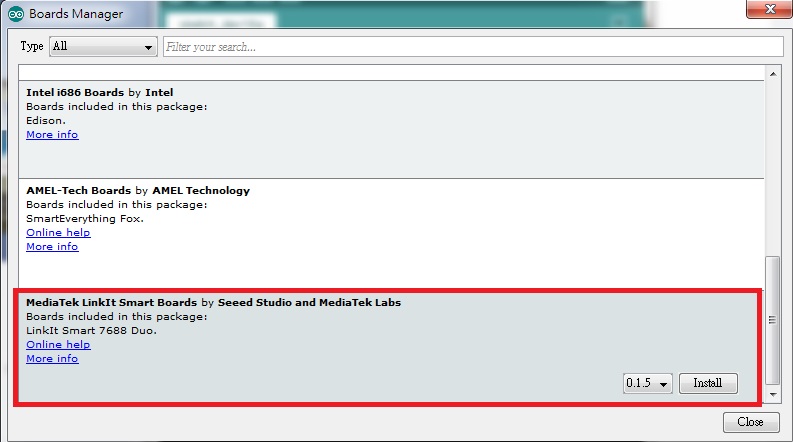Image resolution: width=793 pixels, height=442 pixels.
Task: Click the Arduino logo in title bar
Action: (16, 14)
